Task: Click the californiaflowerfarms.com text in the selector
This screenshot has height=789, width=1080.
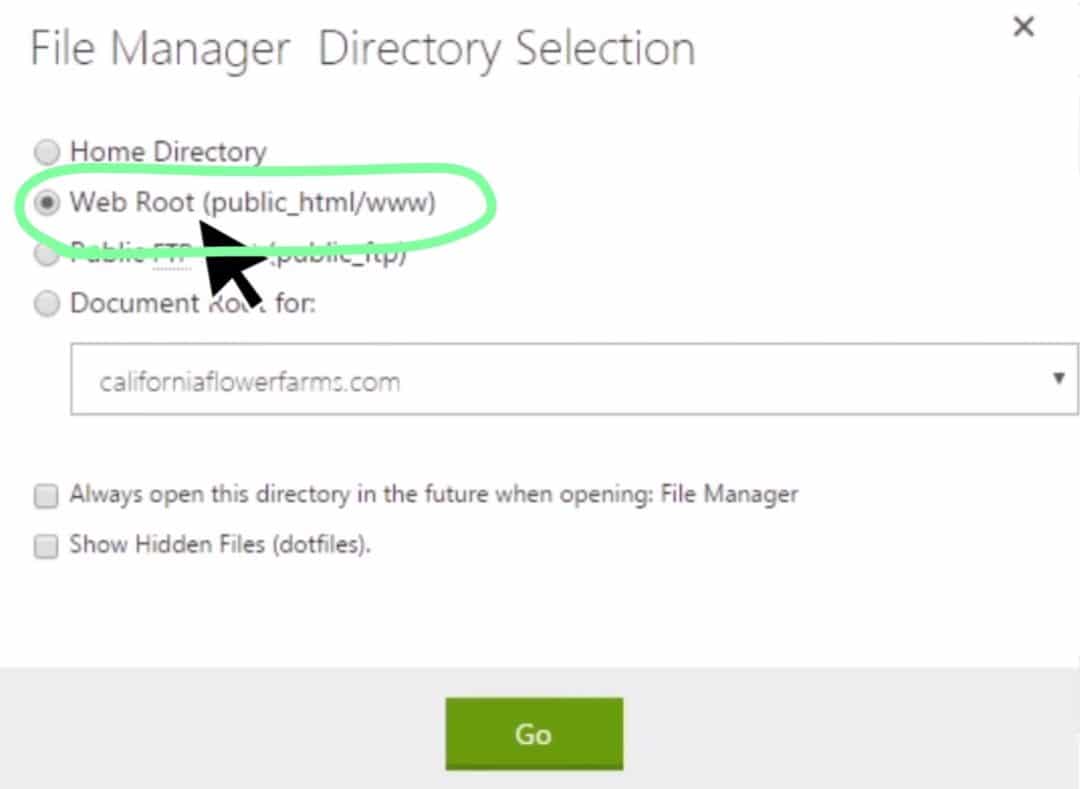Action: [x=250, y=382]
